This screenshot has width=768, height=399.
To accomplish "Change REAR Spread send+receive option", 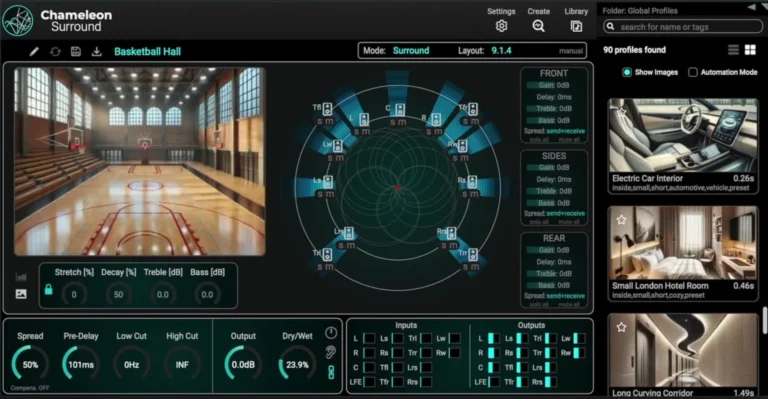I will pos(565,296).
